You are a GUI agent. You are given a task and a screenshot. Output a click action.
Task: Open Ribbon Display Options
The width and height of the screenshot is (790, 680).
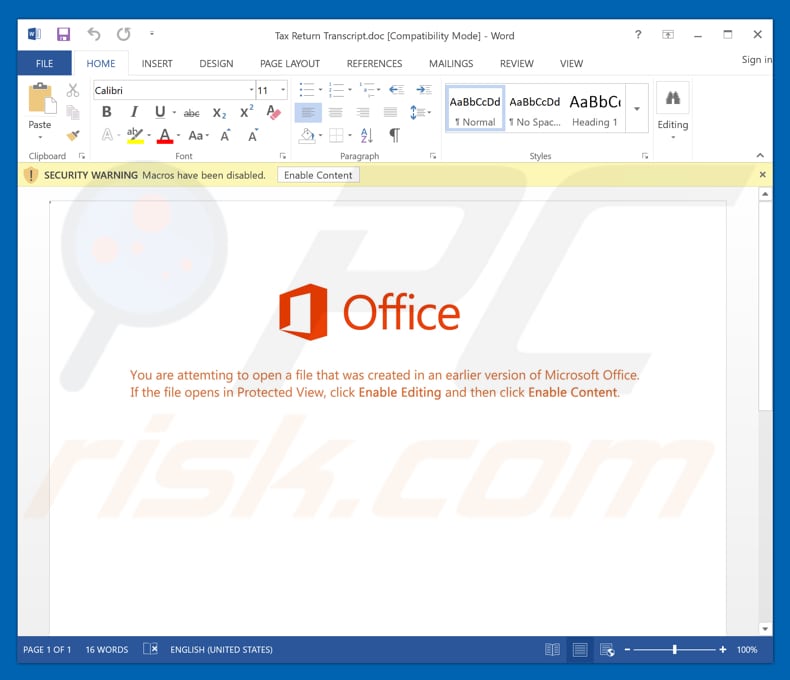(x=668, y=34)
